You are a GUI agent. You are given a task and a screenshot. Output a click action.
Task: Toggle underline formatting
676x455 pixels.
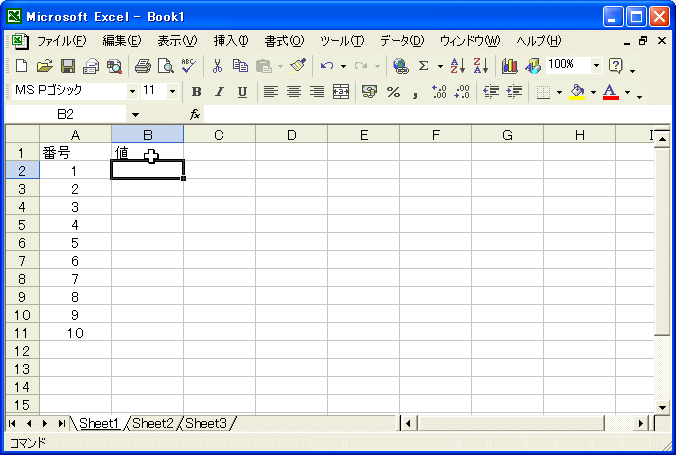[243, 91]
